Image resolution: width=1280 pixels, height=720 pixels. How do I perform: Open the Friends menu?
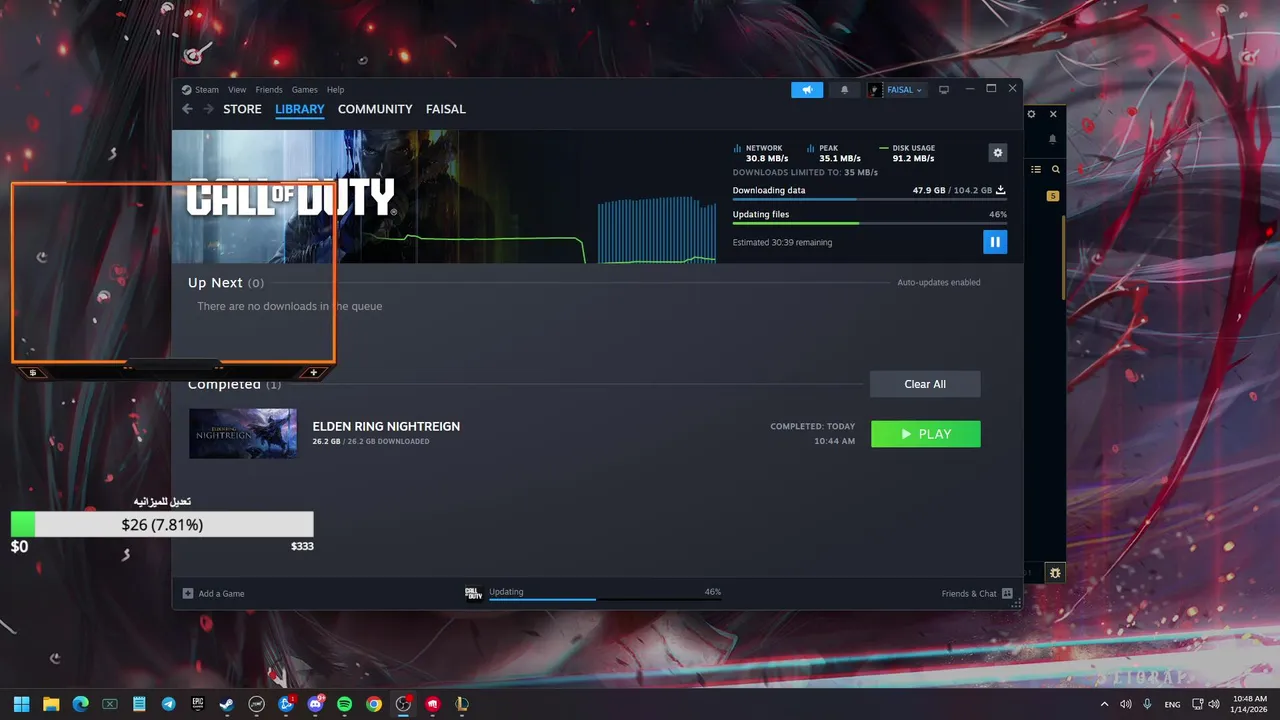point(269,90)
